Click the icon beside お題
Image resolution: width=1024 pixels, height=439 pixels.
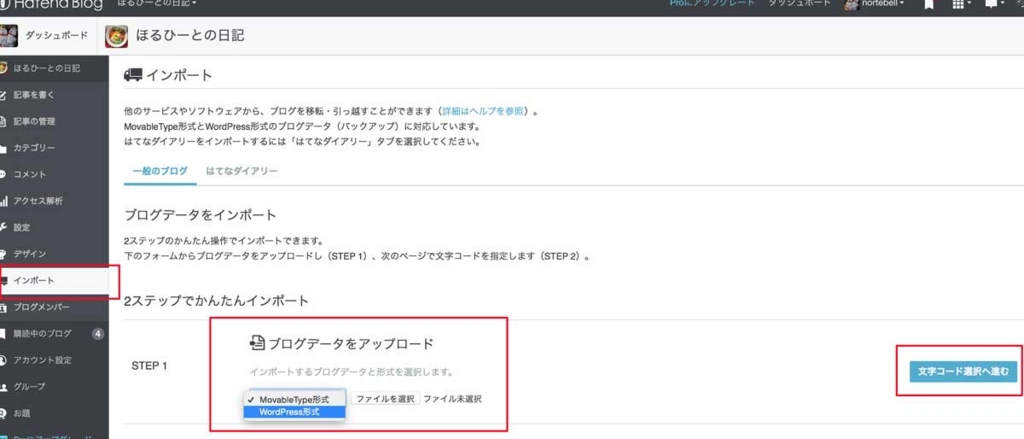tap(3, 413)
